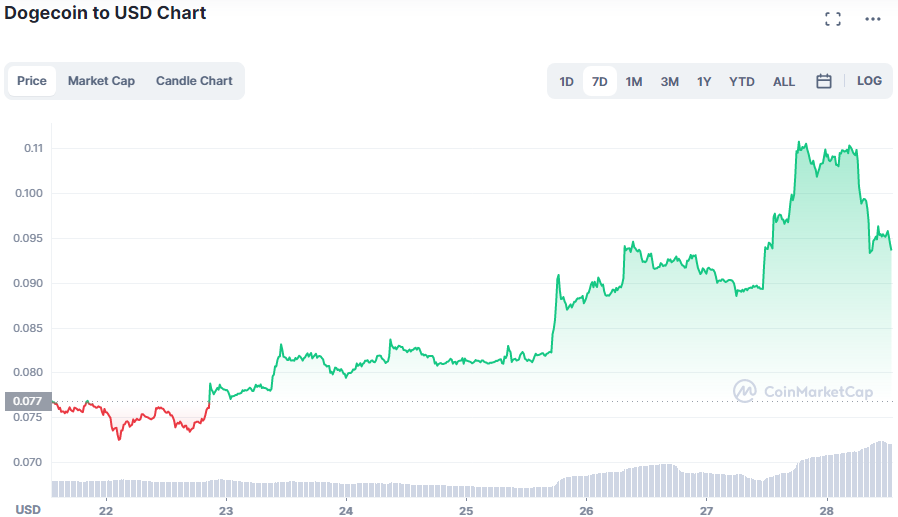Set chart range to 1Y
898x517 pixels.
click(x=704, y=81)
